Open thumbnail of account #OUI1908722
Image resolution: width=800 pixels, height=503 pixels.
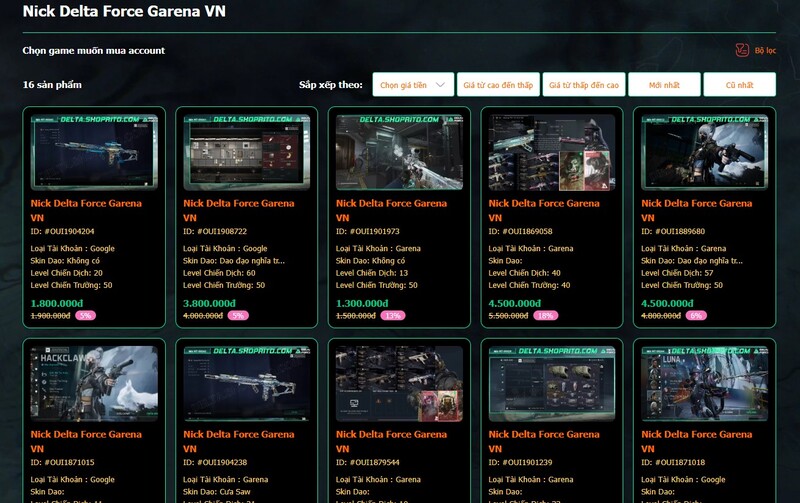pyautogui.click(x=246, y=152)
